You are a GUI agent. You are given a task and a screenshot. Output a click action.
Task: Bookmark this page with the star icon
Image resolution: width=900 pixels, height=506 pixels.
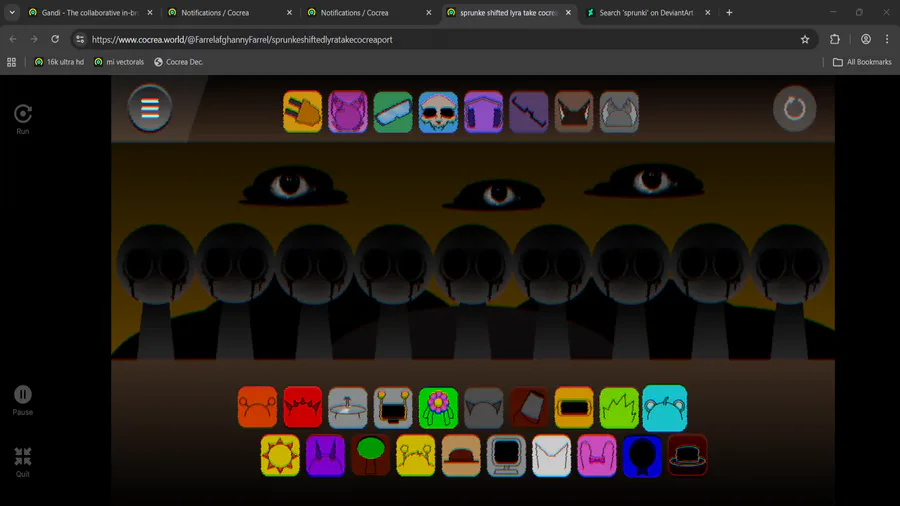(805, 40)
